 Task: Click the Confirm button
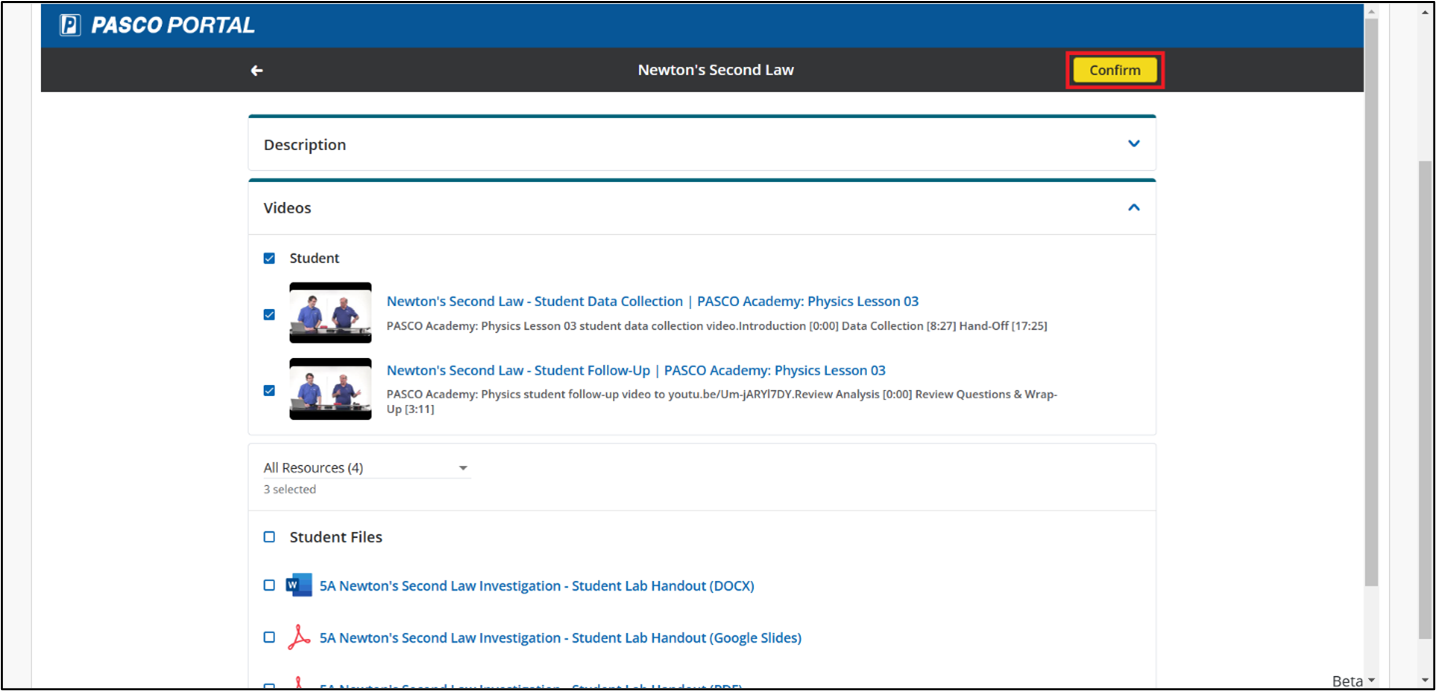[1115, 70]
